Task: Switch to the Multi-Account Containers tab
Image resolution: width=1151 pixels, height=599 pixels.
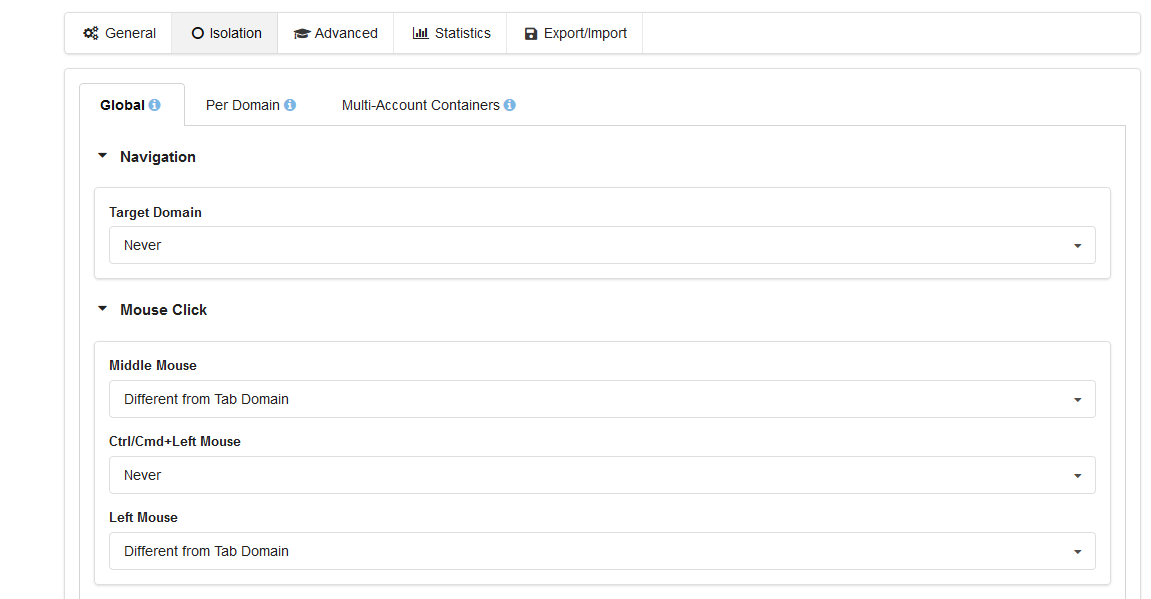Action: pyautogui.click(x=420, y=105)
